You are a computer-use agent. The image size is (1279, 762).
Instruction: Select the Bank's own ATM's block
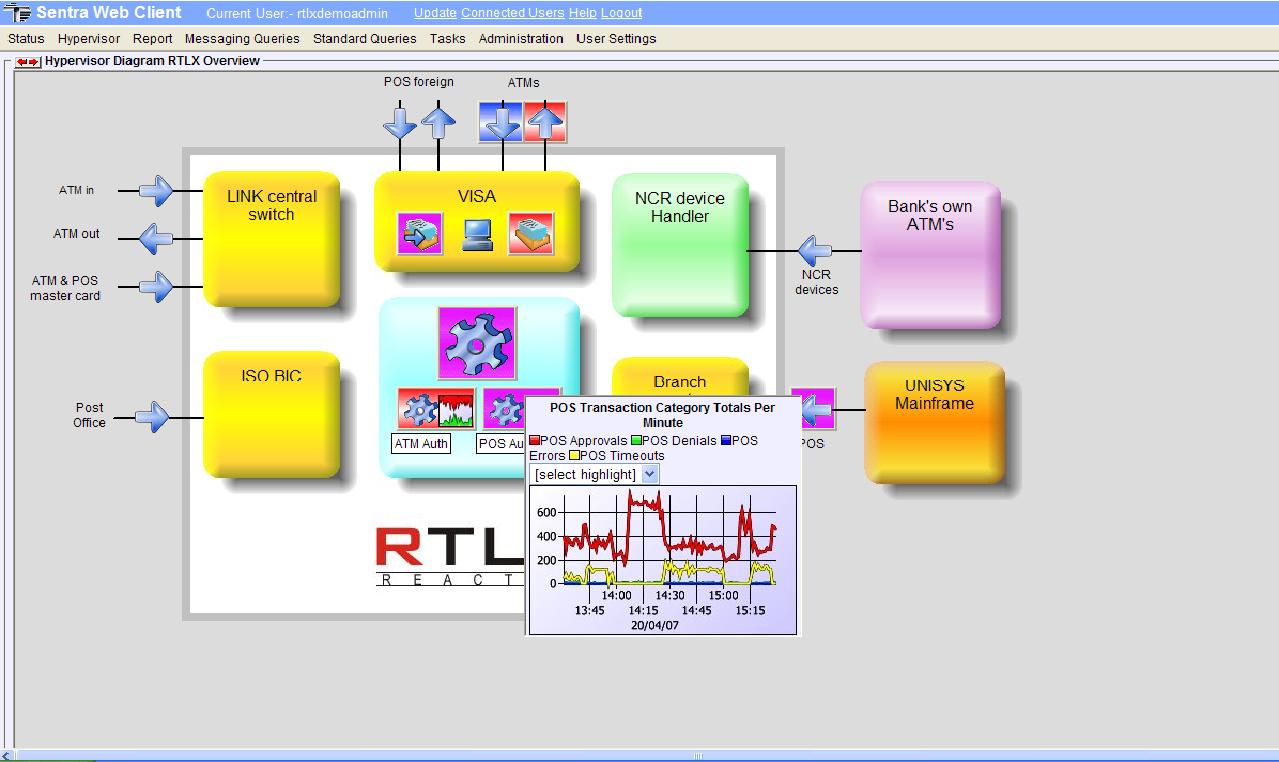[x=930, y=255]
